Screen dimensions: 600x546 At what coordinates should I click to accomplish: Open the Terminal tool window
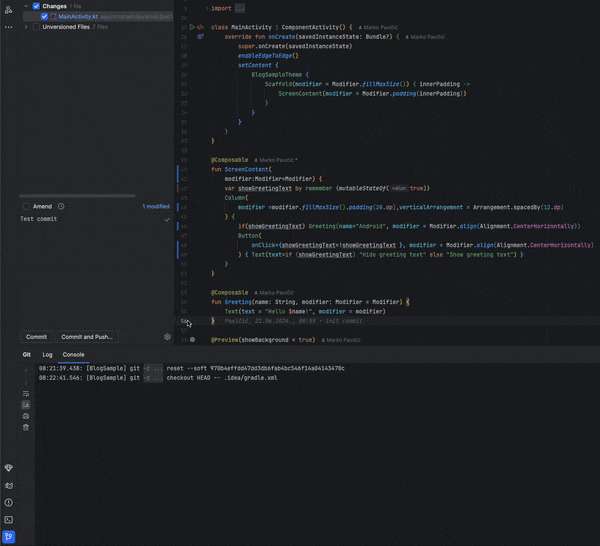click(x=9, y=519)
